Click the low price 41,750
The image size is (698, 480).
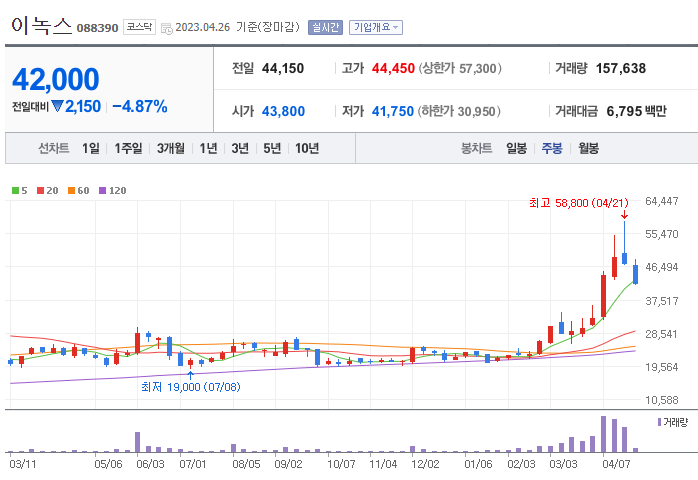(x=393, y=111)
